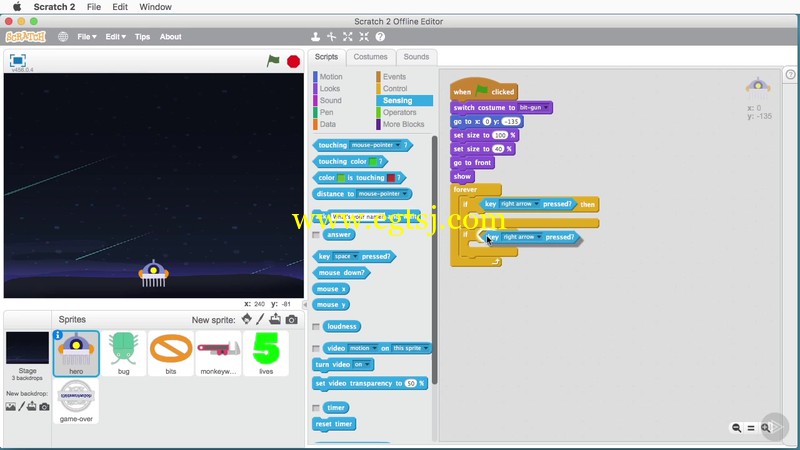Toggle the video motion reporter checkbox
The height and width of the screenshot is (450, 800).
316,348
